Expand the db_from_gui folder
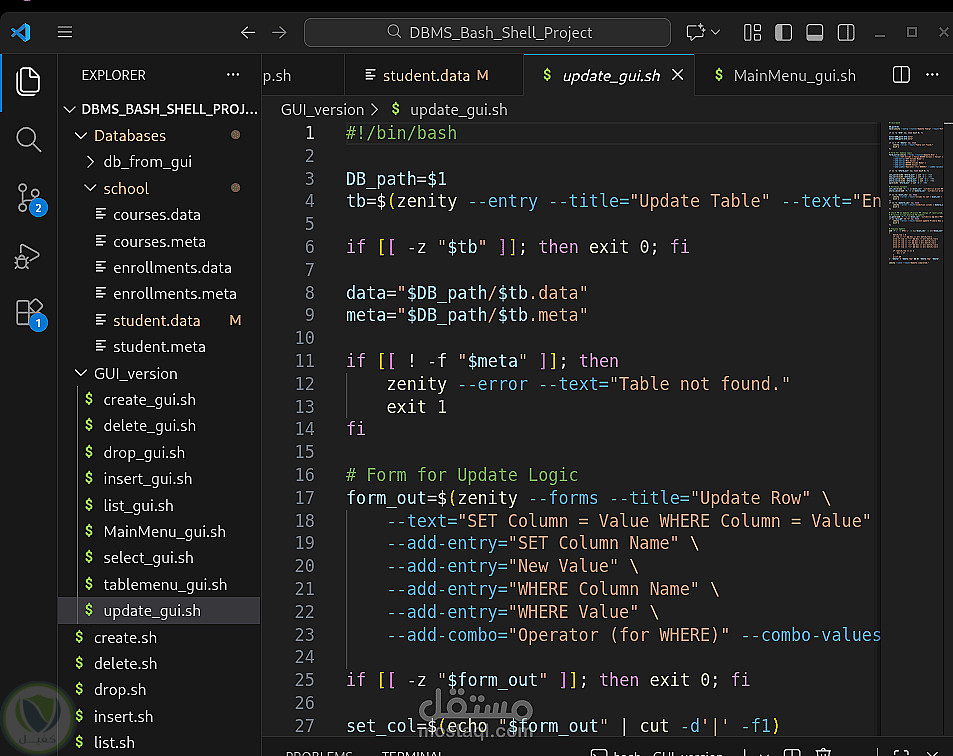This screenshot has width=953, height=756. coord(147,162)
